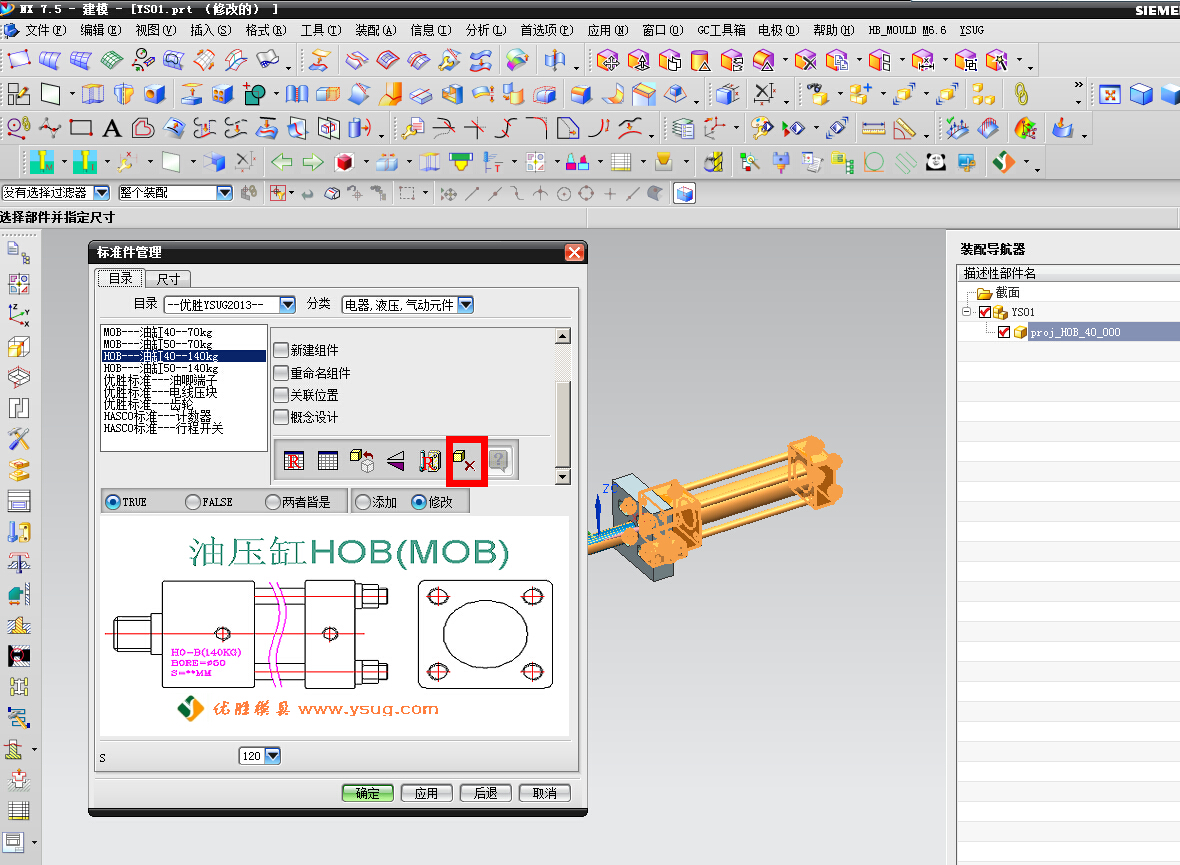Click the red R table icon
This screenshot has width=1180, height=865.
click(x=293, y=461)
